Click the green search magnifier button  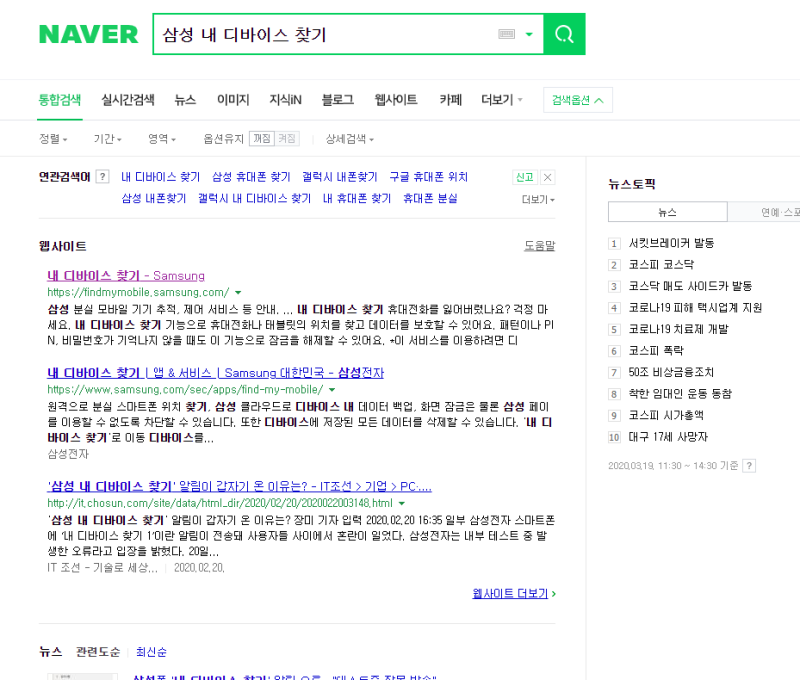564,34
